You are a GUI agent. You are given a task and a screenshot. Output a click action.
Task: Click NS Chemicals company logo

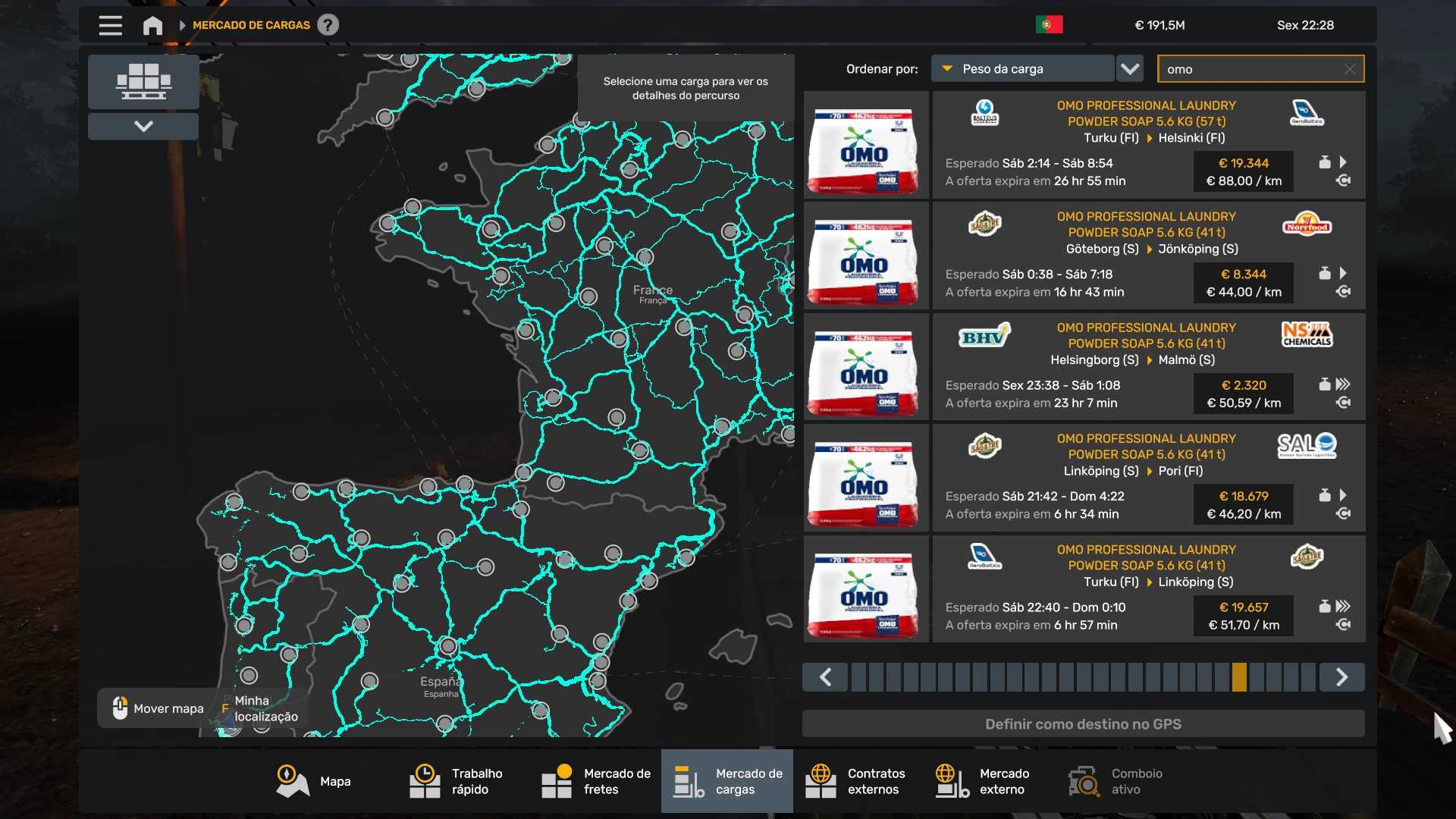1307,334
